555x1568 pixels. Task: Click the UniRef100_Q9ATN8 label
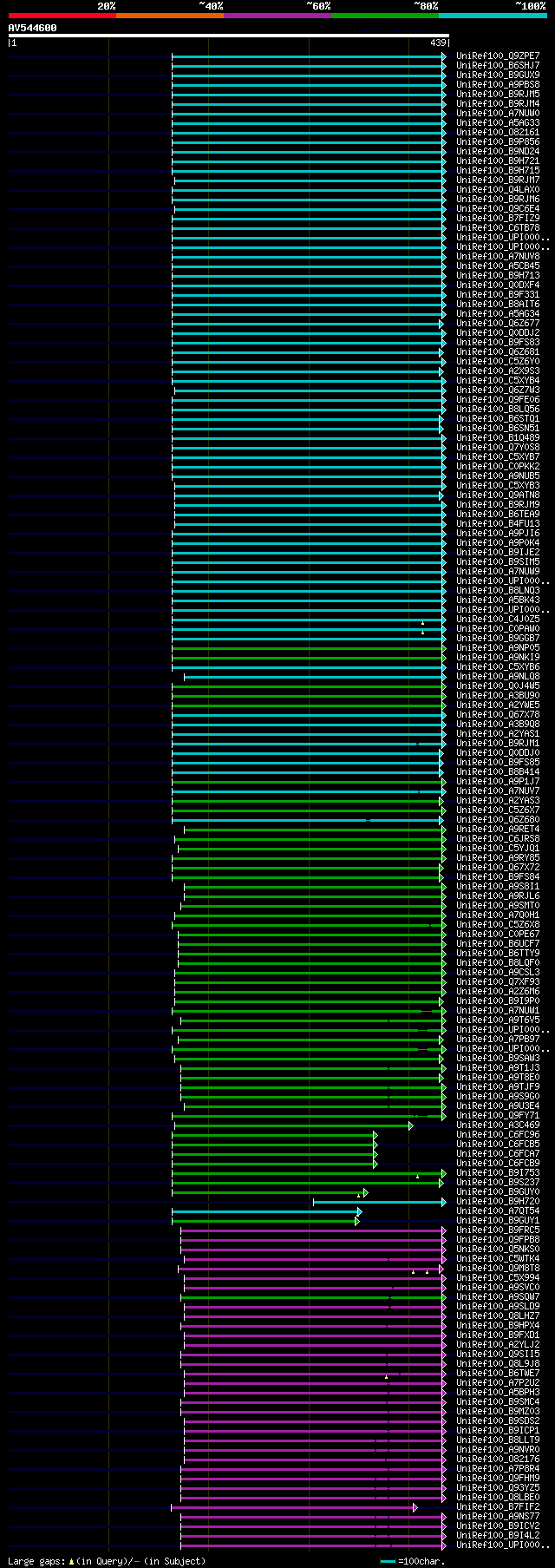[498, 495]
